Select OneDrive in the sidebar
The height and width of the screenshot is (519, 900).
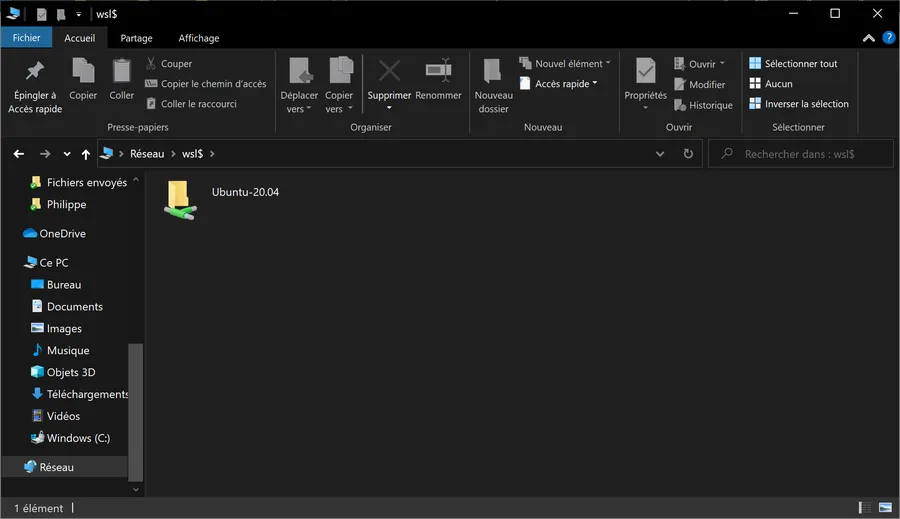55,234
